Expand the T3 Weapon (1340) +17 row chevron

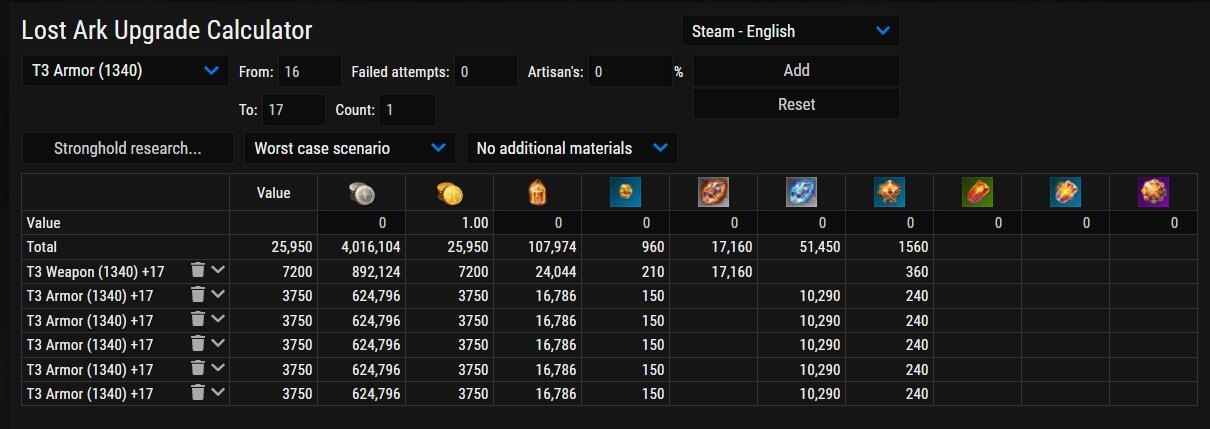(218, 270)
